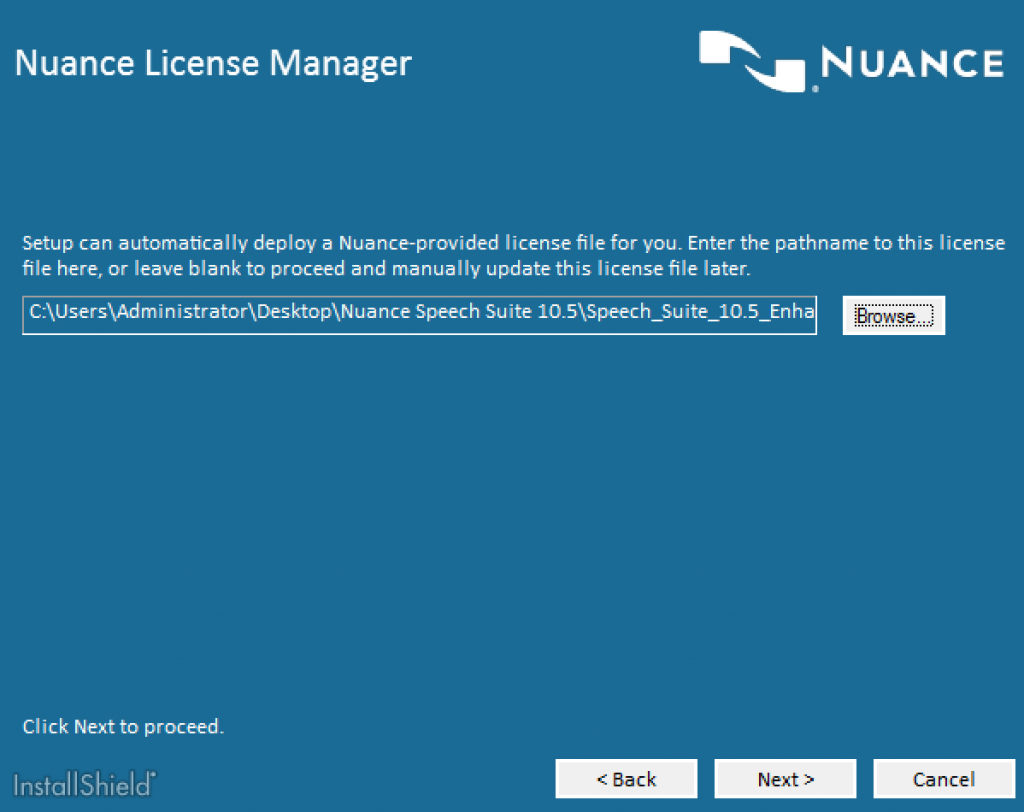Click the Nuance License Manager title
Image resolution: width=1024 pixels, height=812 pixels.
coord(212,63)
